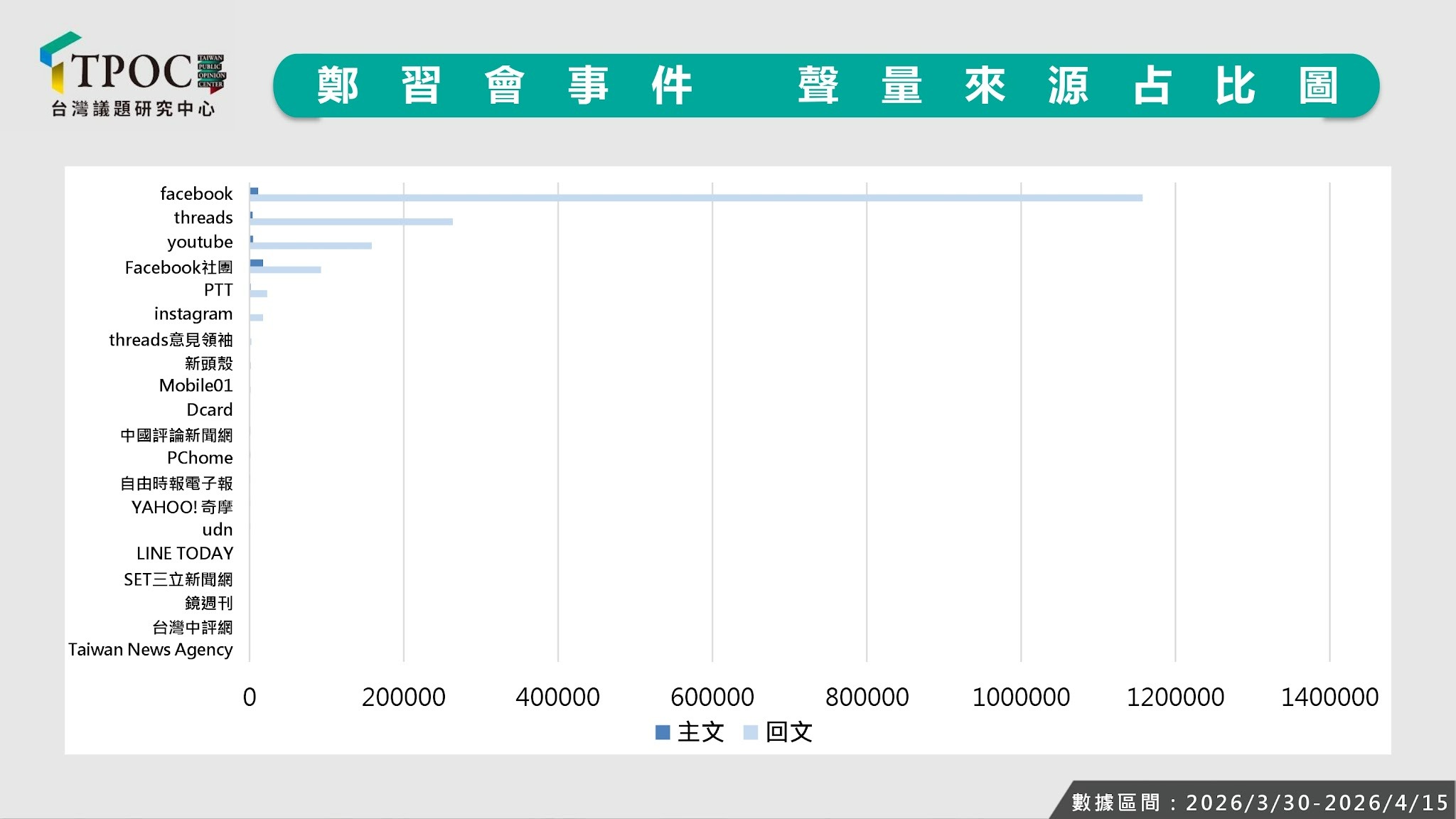Select the threads意見領袖 axis label
Viewport: 1456px width, 819px height.
171,340
